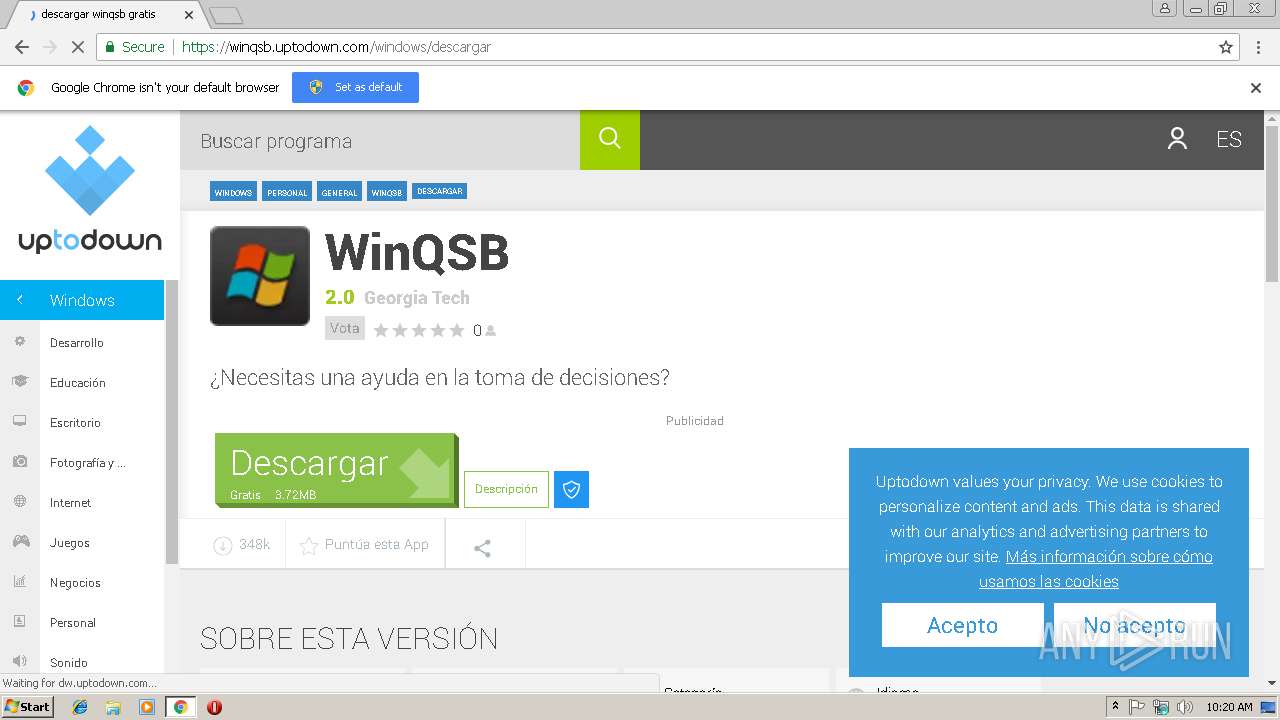Open the DESCARGAR breadcrumb tag
Screen dimensions: 1280x720
click(x=439, y=191)
